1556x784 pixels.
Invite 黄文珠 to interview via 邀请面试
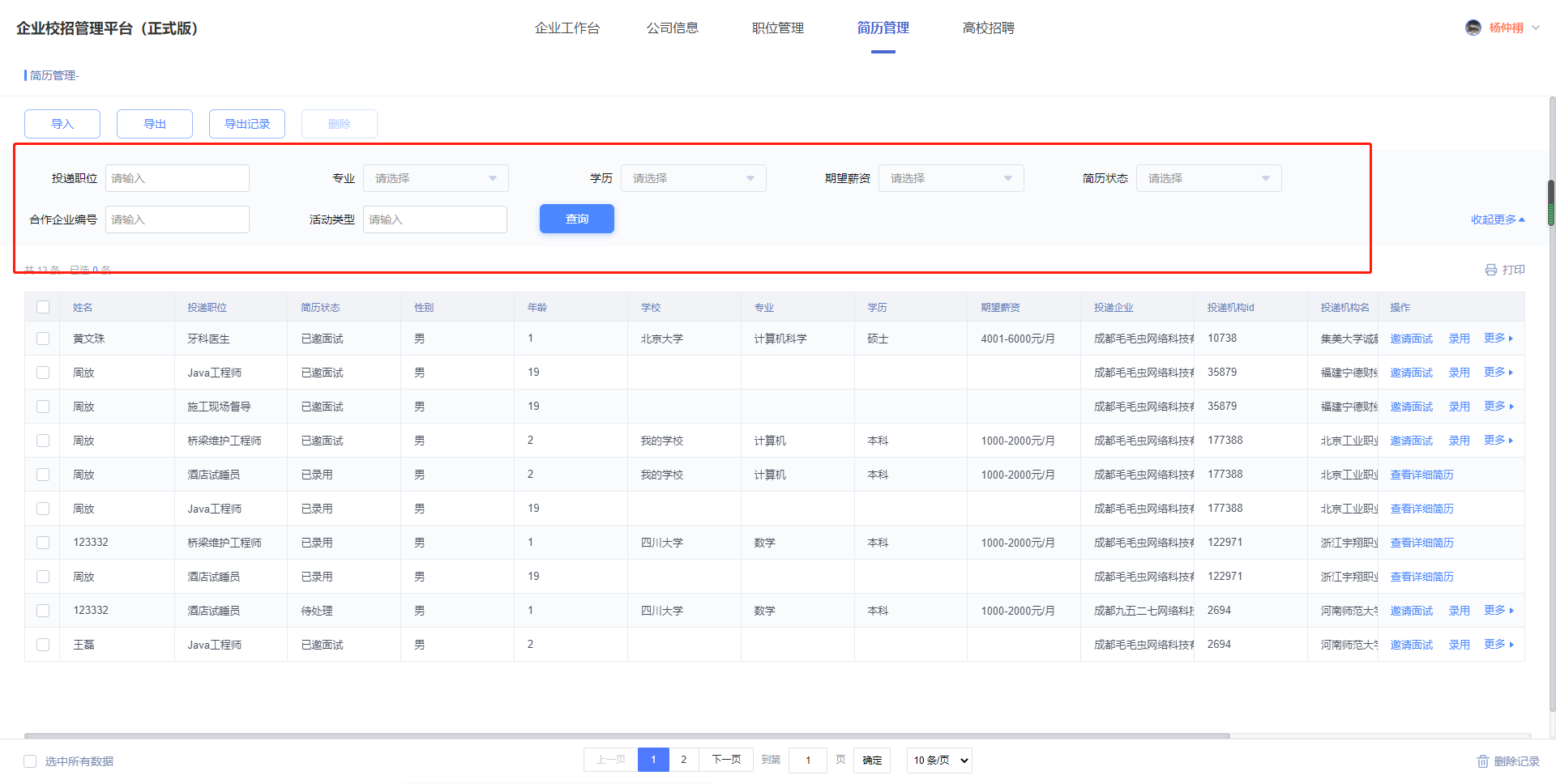[x=1412, y=339]
